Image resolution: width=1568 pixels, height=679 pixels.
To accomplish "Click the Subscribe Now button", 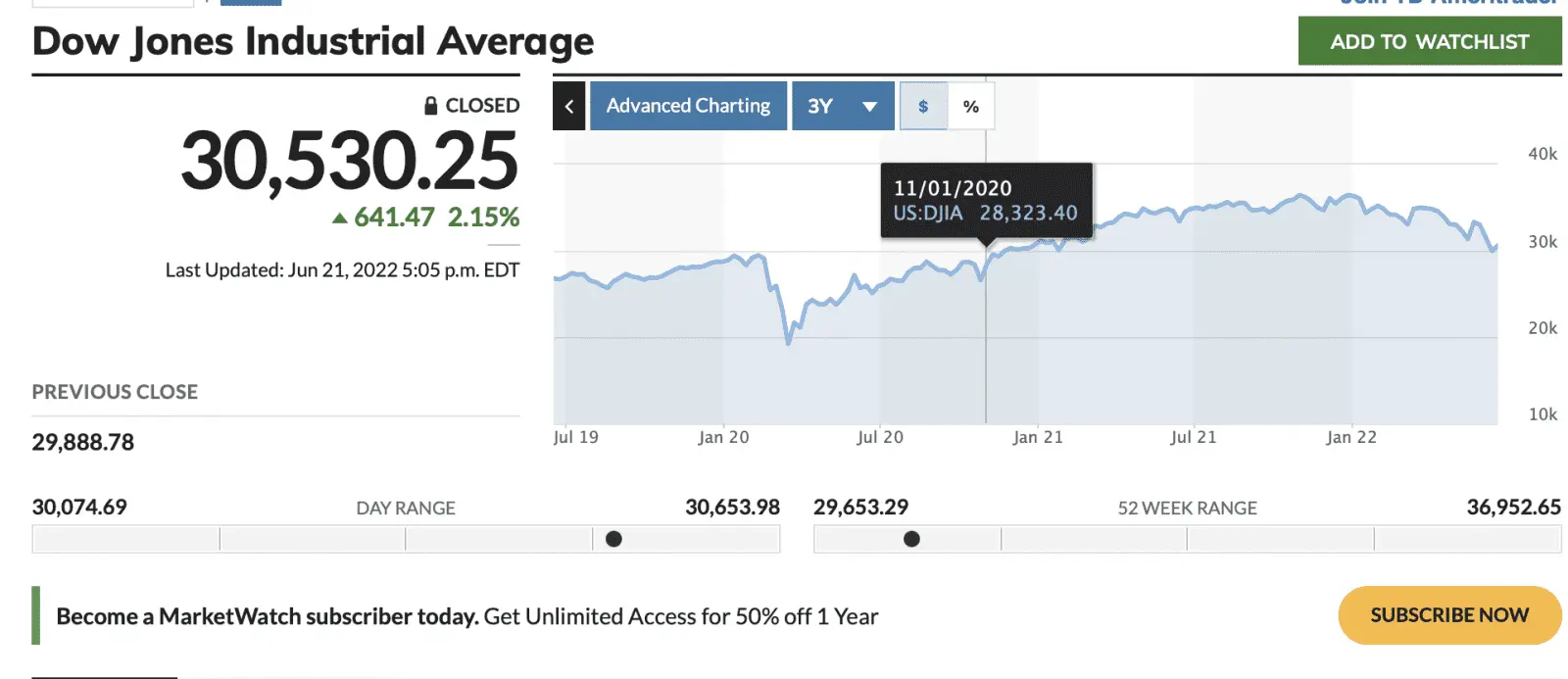I will point(1449,615).
